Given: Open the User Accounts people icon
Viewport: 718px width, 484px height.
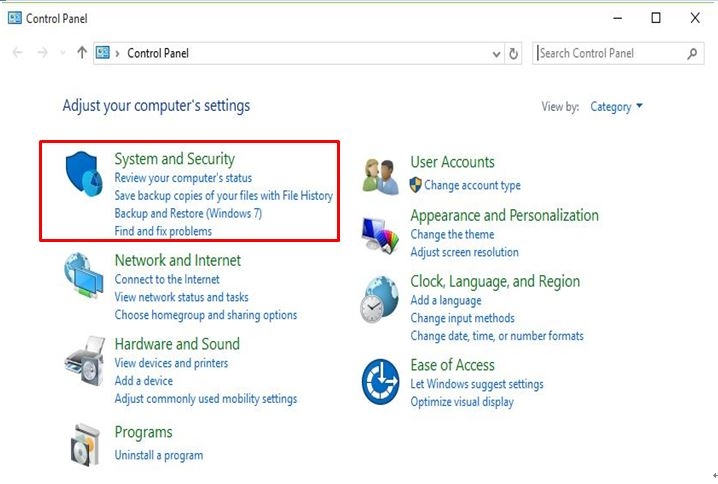Looking at the screenshot, I should [380, 177].
